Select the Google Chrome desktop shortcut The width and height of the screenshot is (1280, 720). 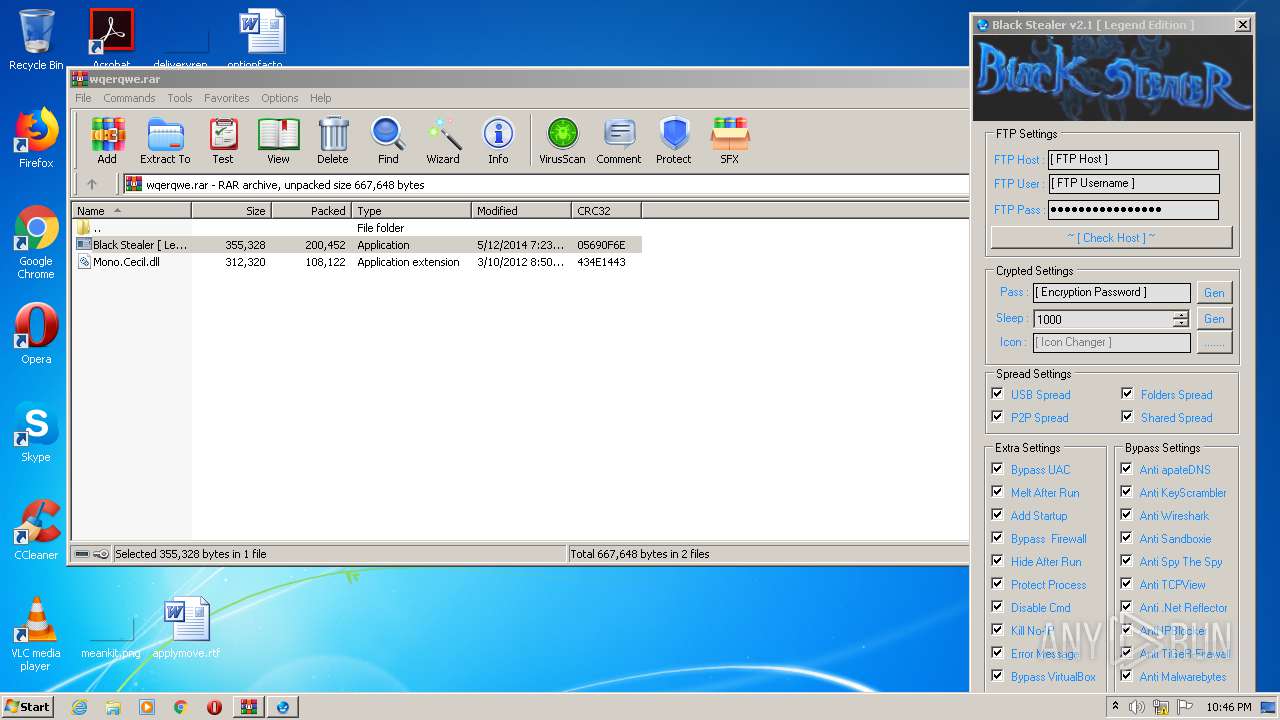coord(36,242)
